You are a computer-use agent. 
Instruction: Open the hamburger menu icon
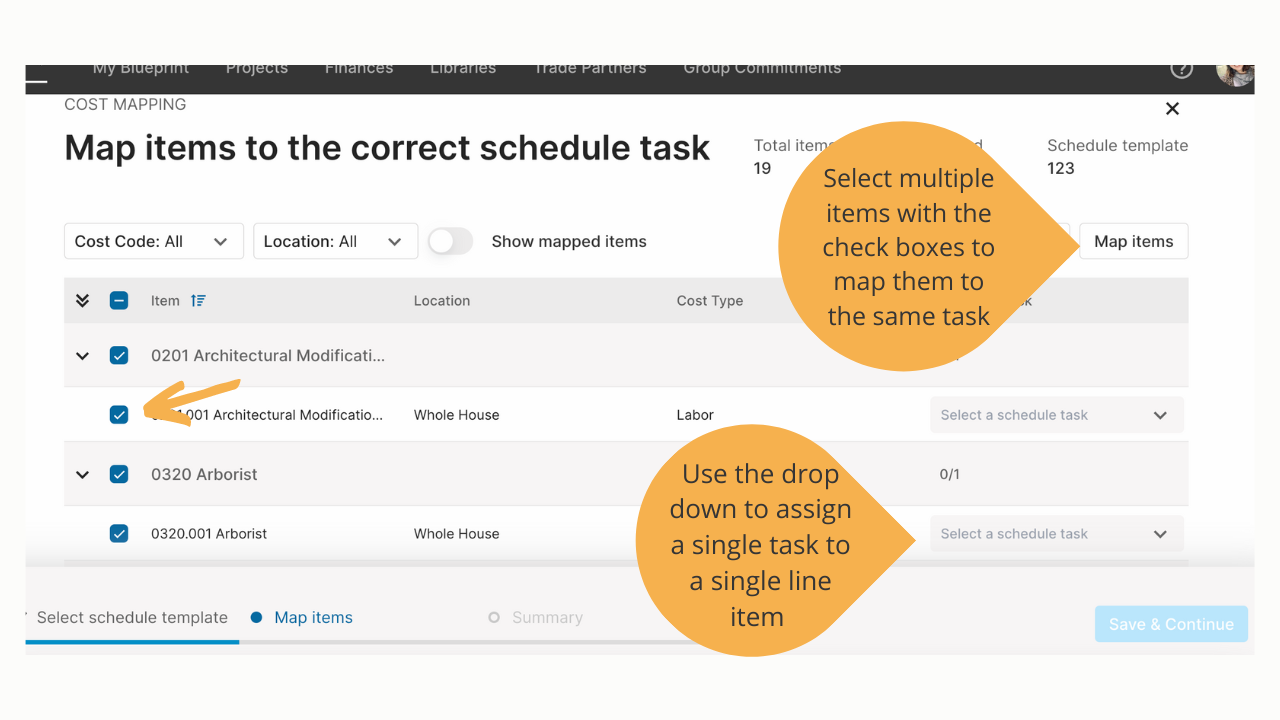37,77
